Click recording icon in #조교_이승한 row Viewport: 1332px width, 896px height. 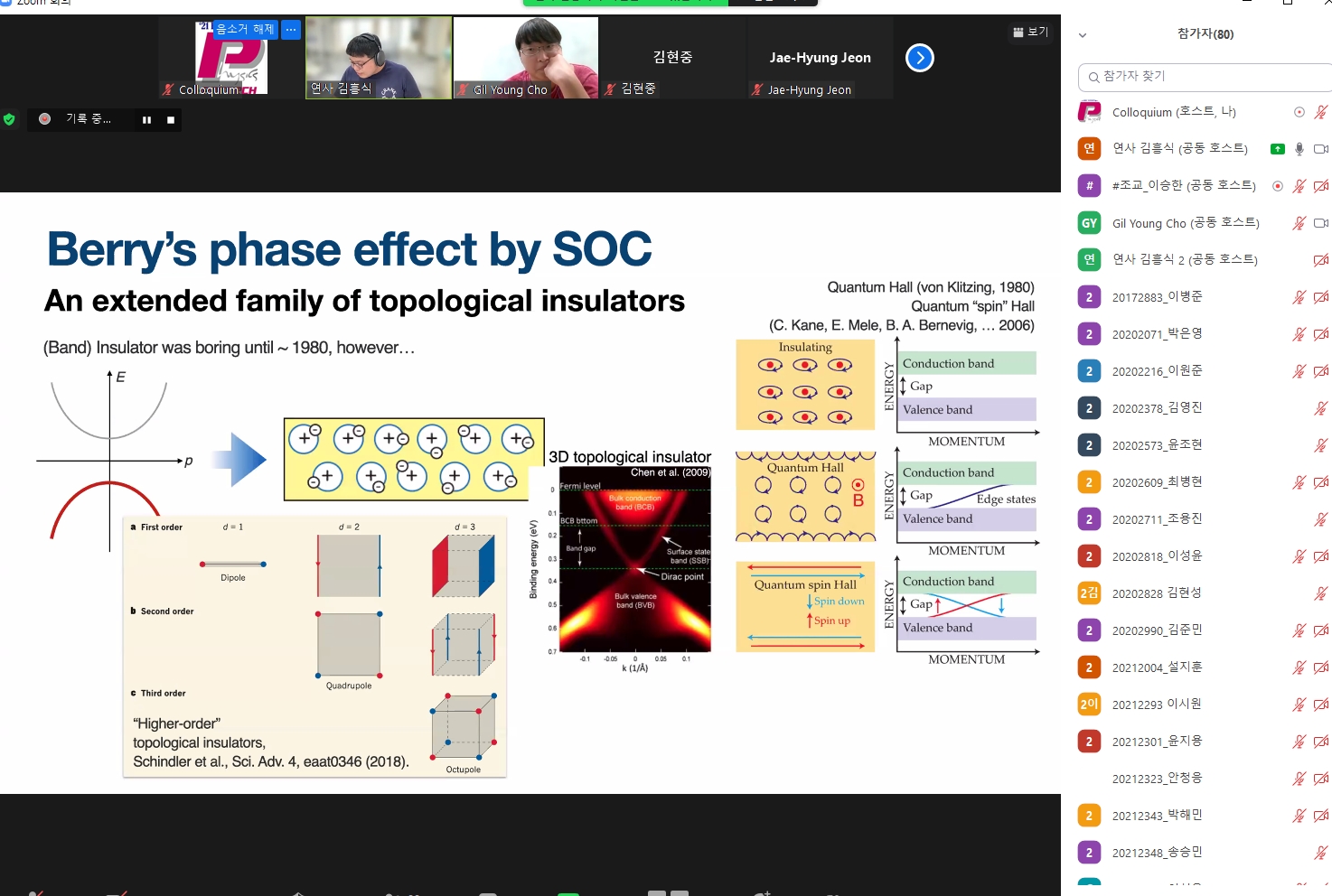1278,186
